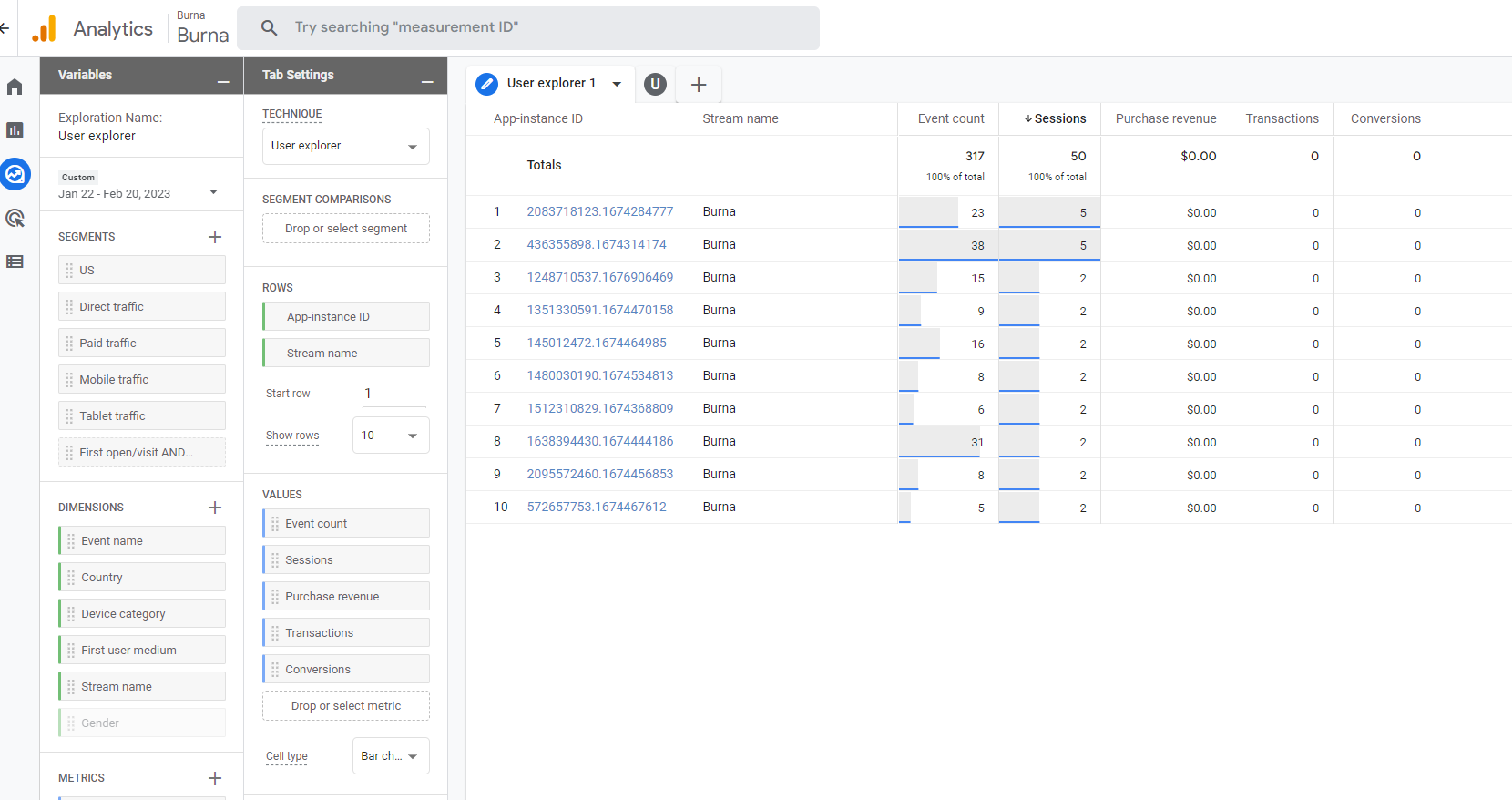This screenshot has width=1512, height=800.
Task: Add a new segment with plus icon
Action: click(x=215, y=237)
